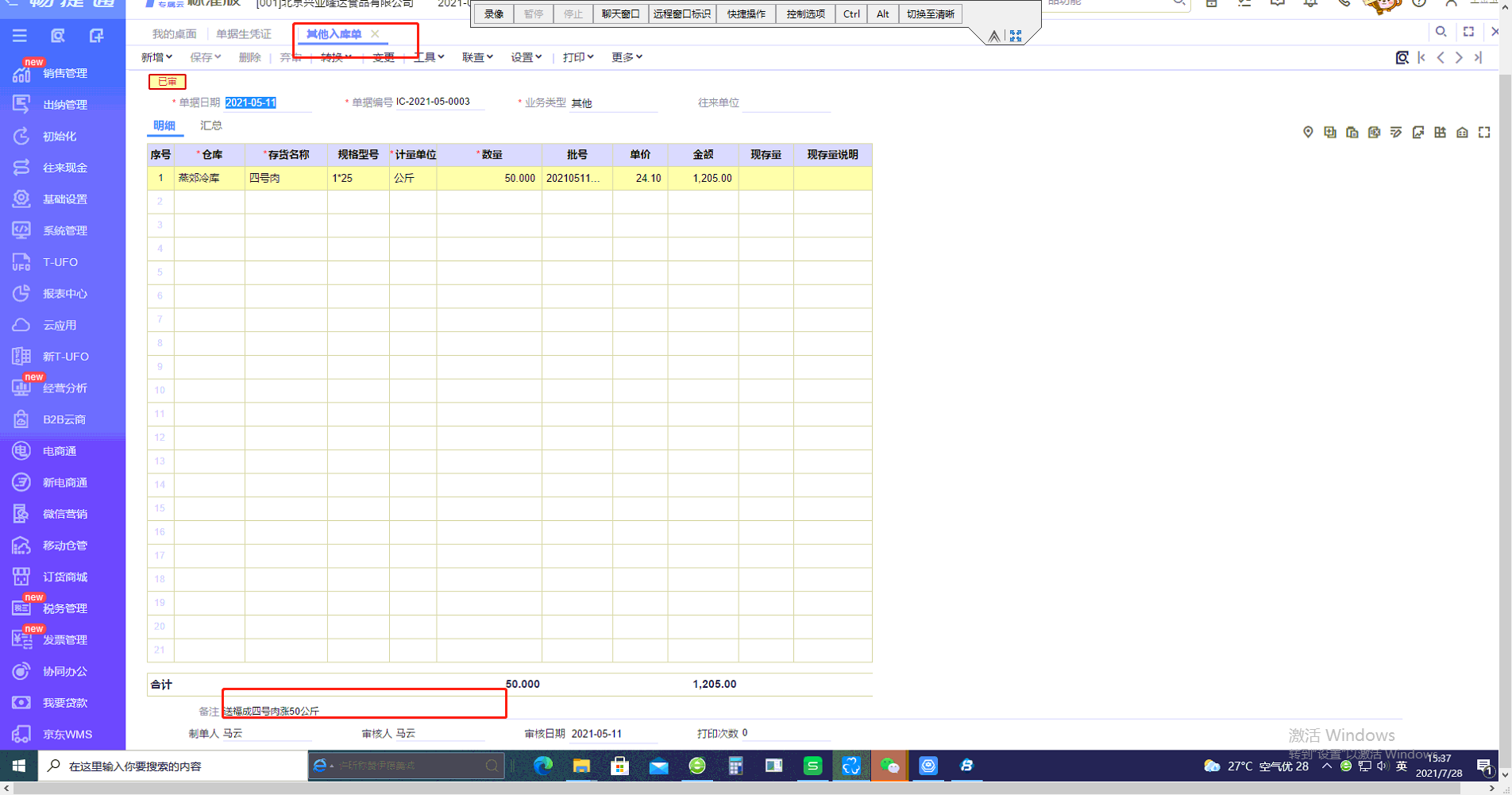Expand the 设置 dropdown menu
This screenshot has height=795, width=1512.
526,57
